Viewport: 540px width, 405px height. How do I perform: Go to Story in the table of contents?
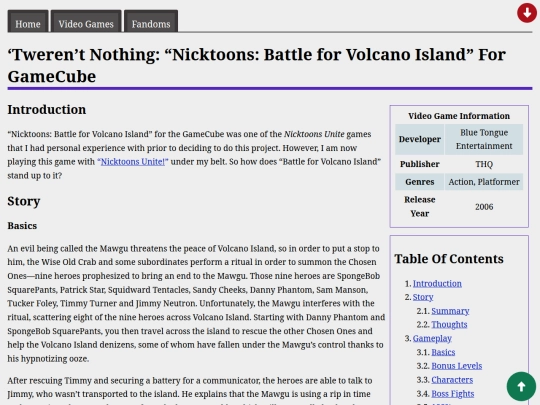[x=423, y=297]
